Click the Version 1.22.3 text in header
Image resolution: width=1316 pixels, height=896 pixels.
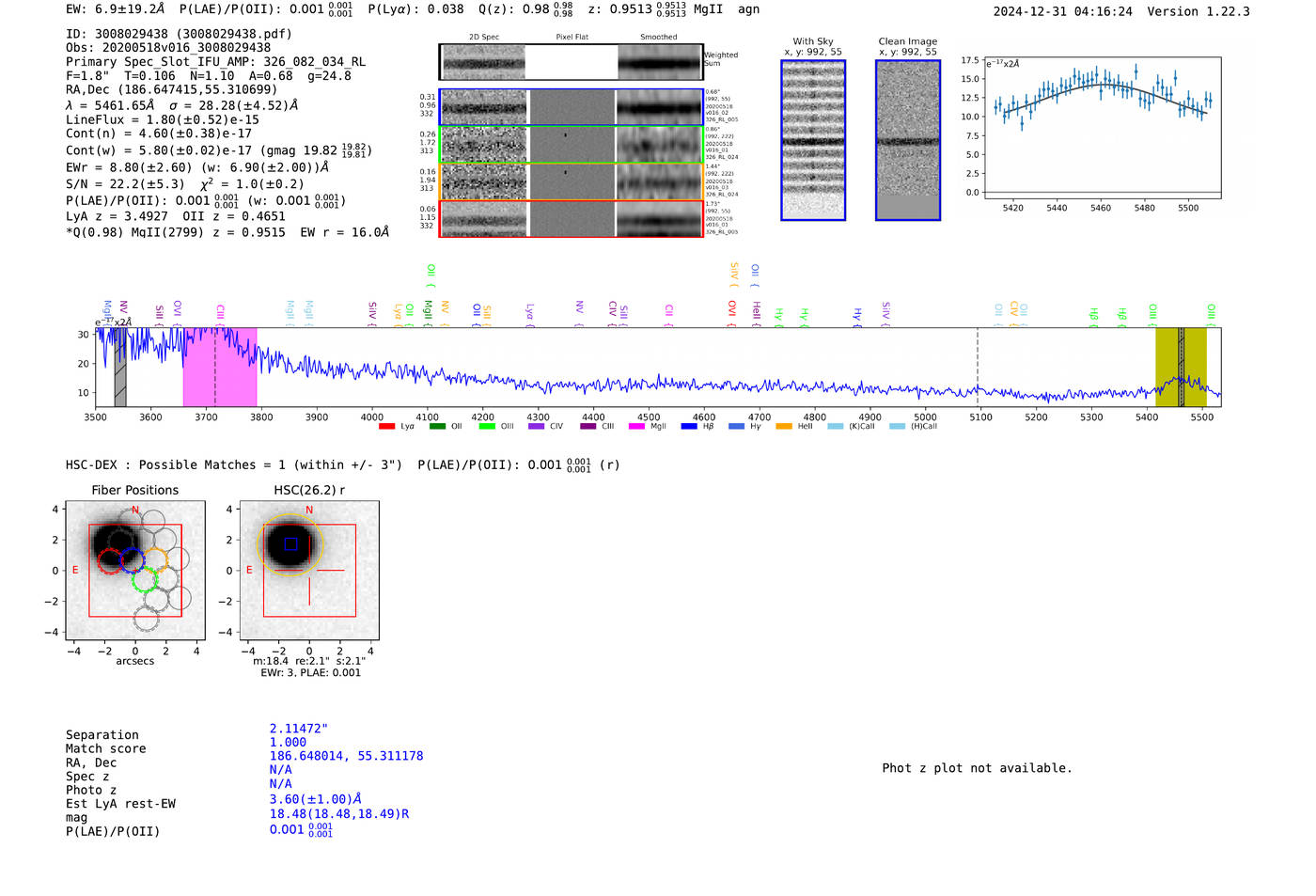(x=1198, y=11)
